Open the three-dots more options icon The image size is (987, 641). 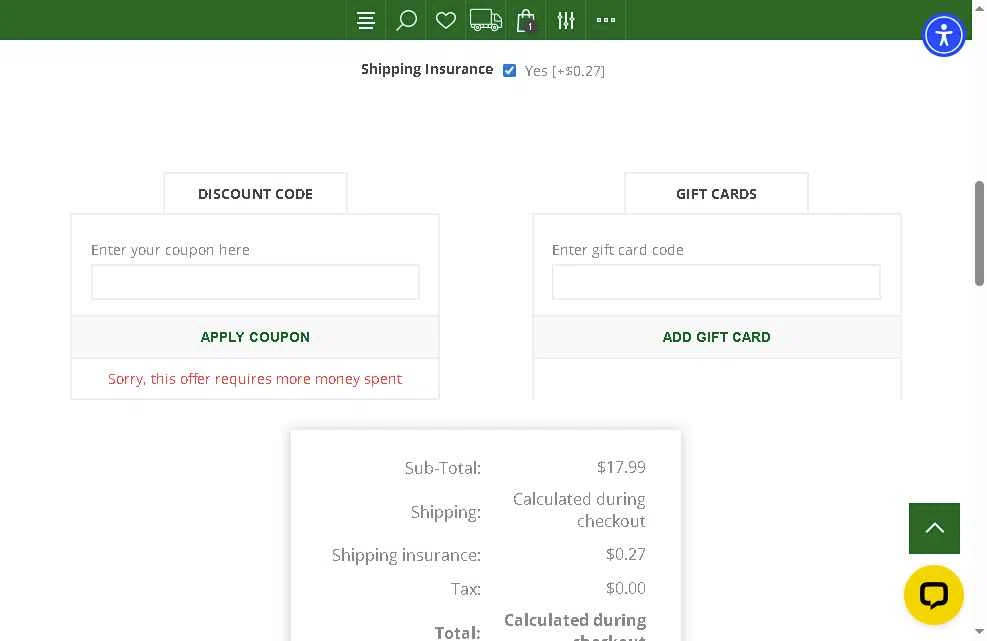coord(606,20)
